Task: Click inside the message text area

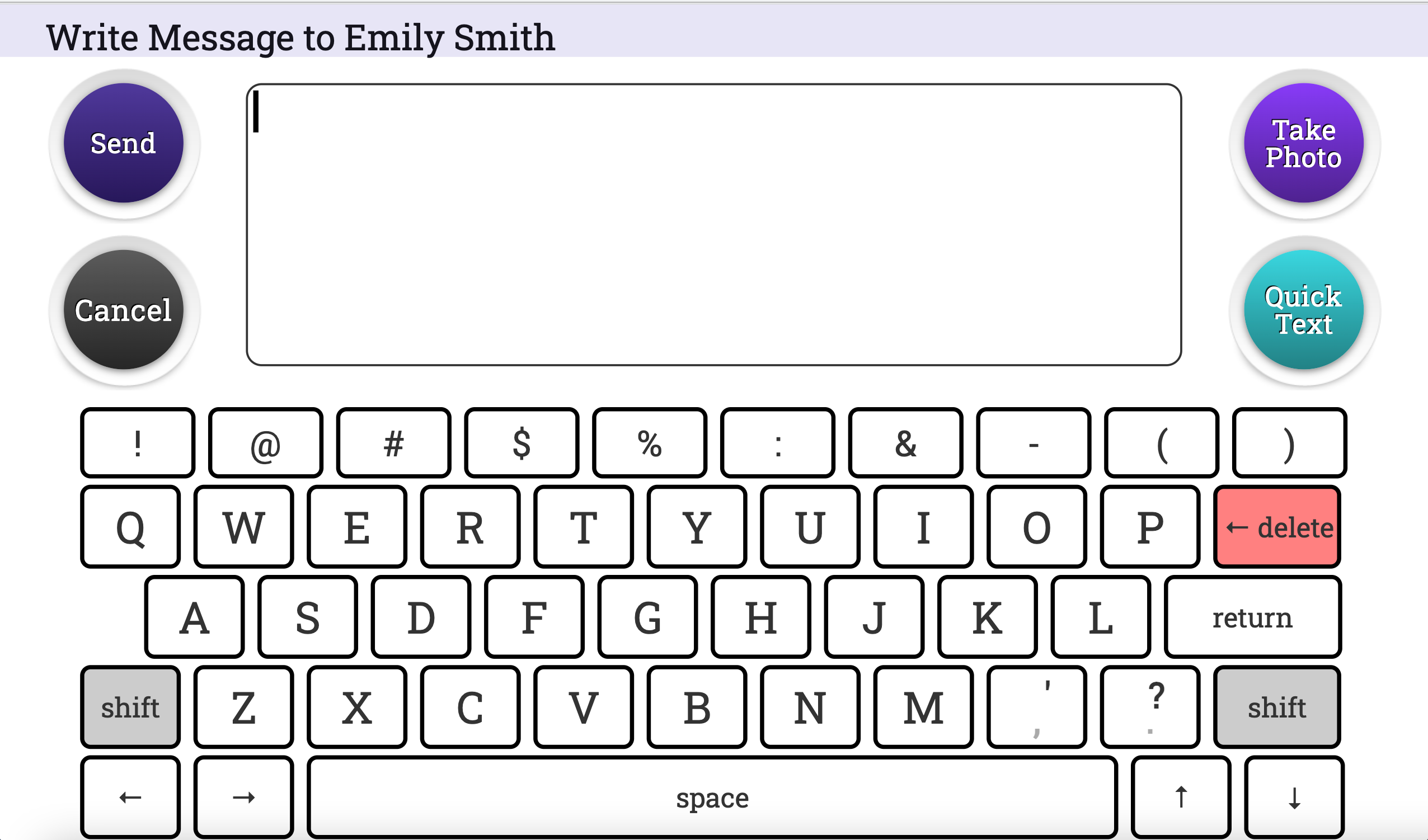Action: point(713,224)
